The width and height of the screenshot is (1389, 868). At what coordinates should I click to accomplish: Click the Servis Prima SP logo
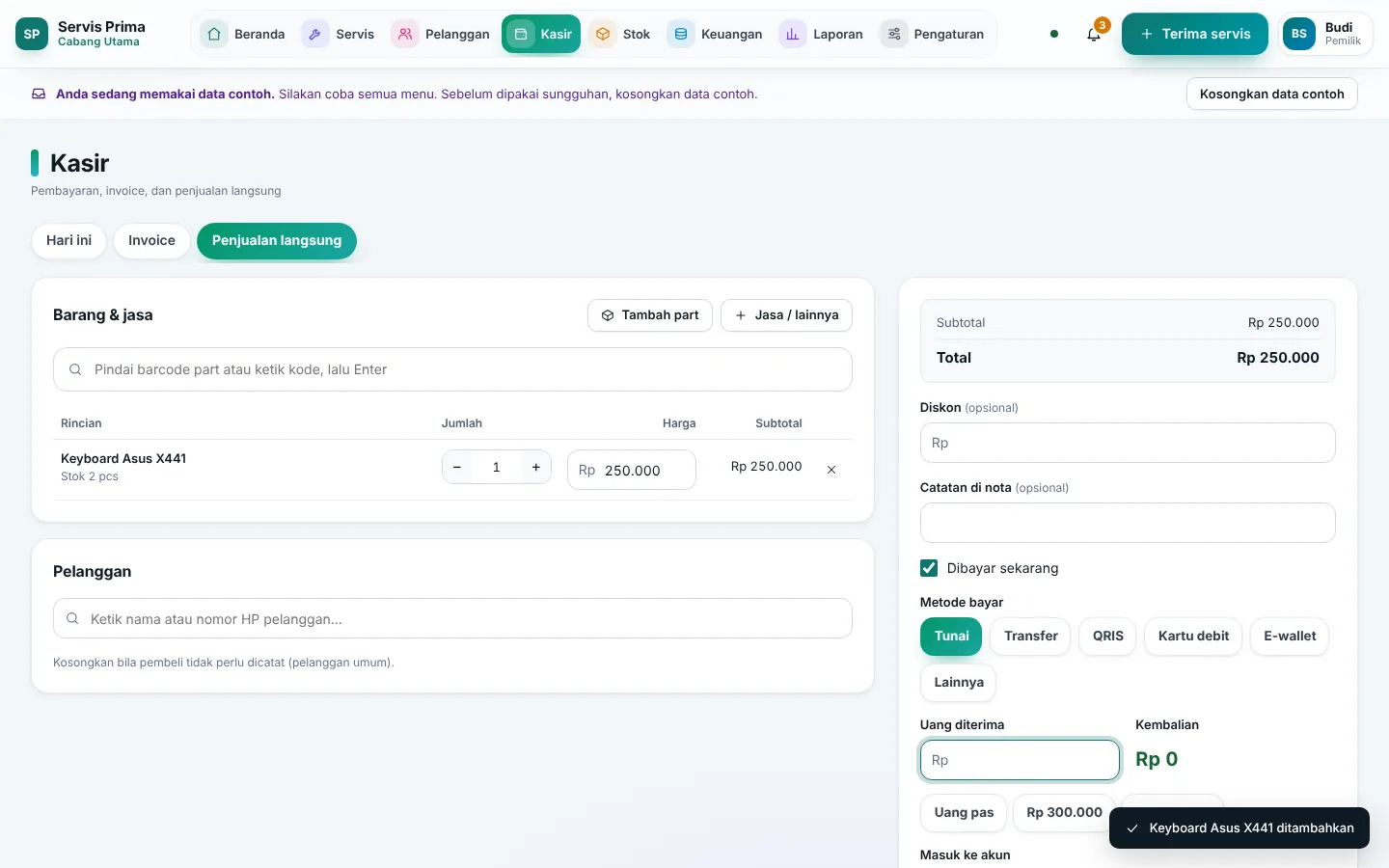point(32,34)
